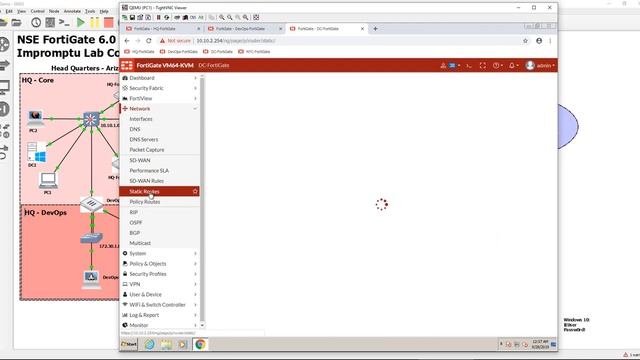This screenshot has width=640, height=360.
Task: Open Packet Capture page
Action: pyautogui.click(x=147, y=150)
